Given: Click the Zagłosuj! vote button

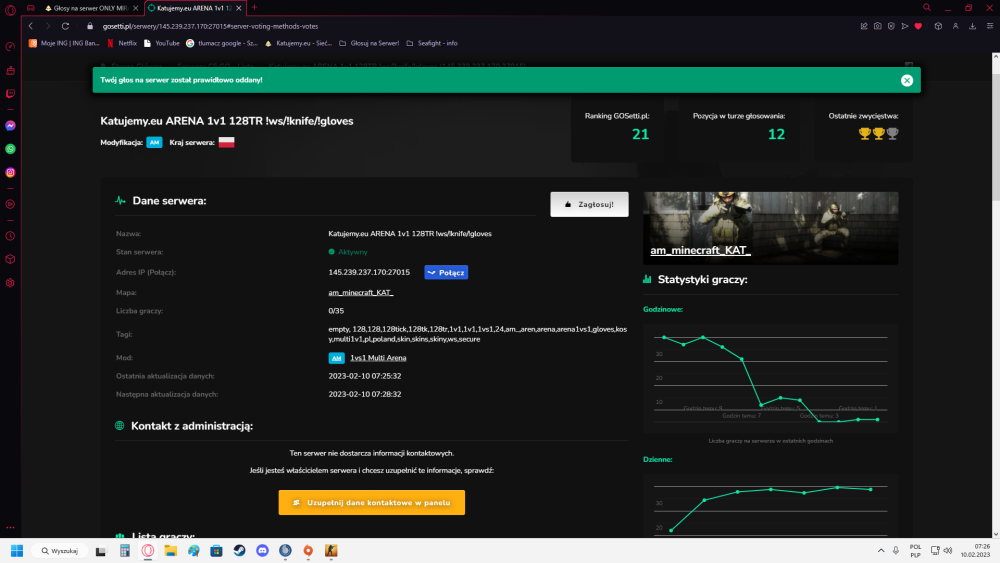Looking at the screenshot, I should 589,205.
